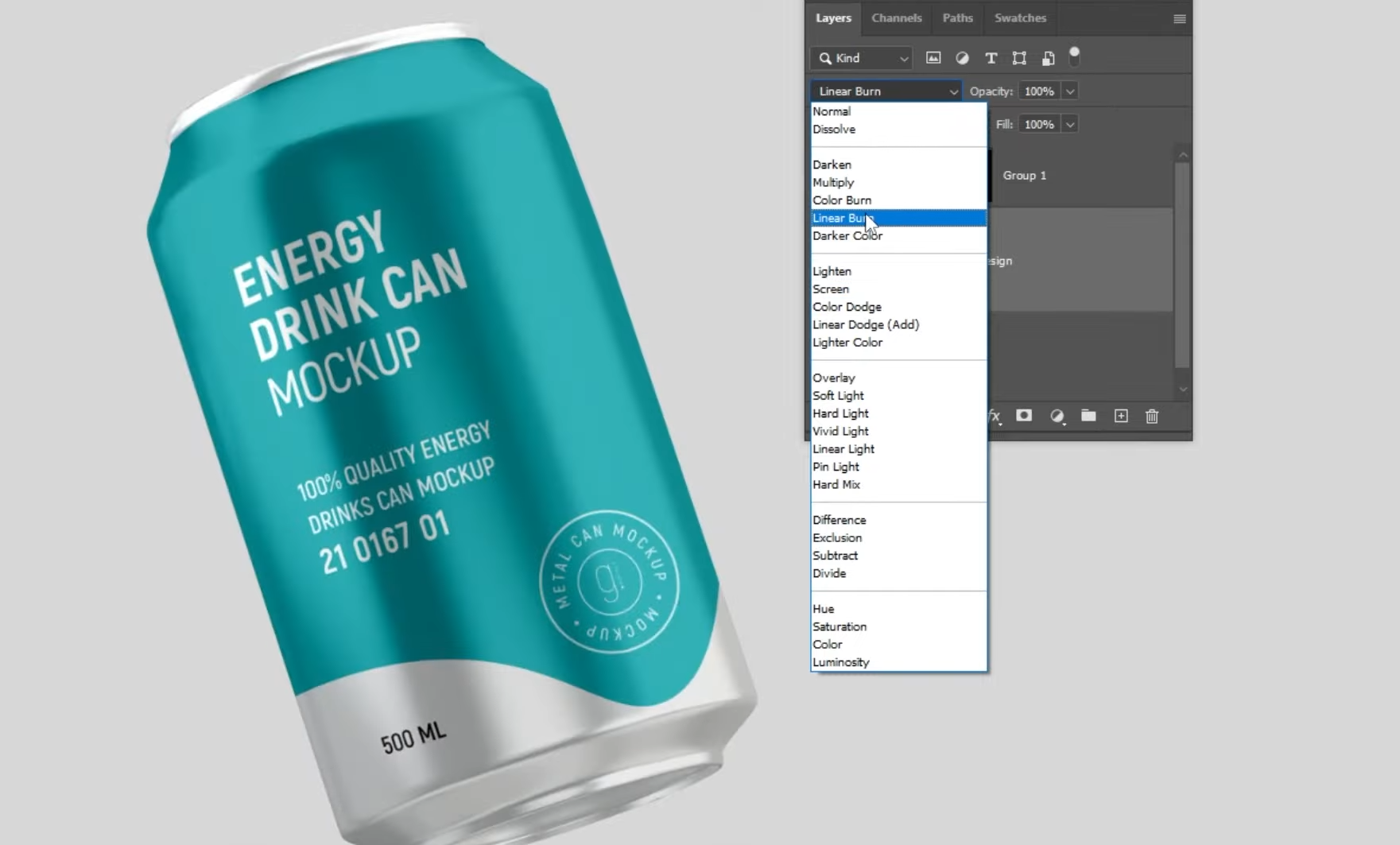Click the Opacity 100% value field
Image resolution: width=1400 pixels, height=845 pixels.
pos(1039,91)
